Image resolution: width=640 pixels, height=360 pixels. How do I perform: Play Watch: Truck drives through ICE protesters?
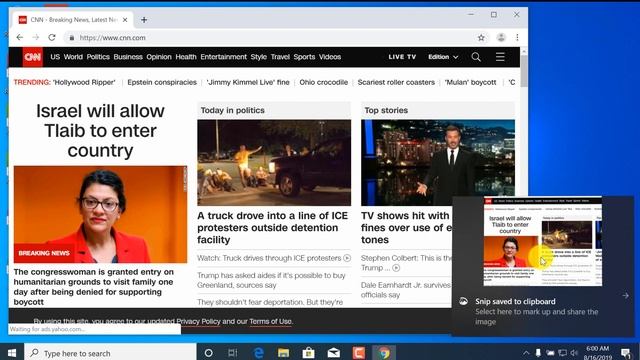[x=274, y=258]
